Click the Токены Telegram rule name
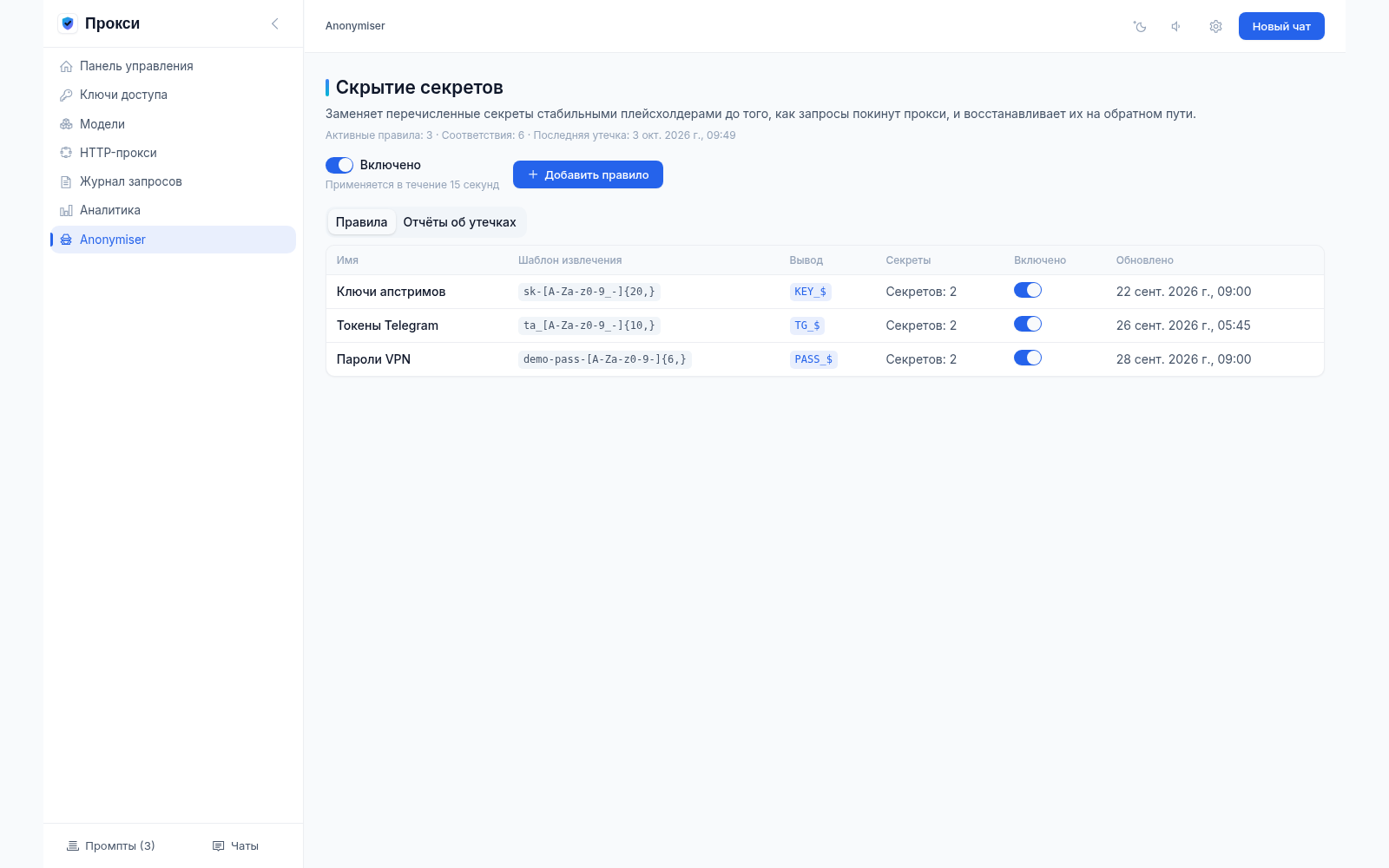The width and height of the screenshot is (1389, 868). (x=387, y=325)
